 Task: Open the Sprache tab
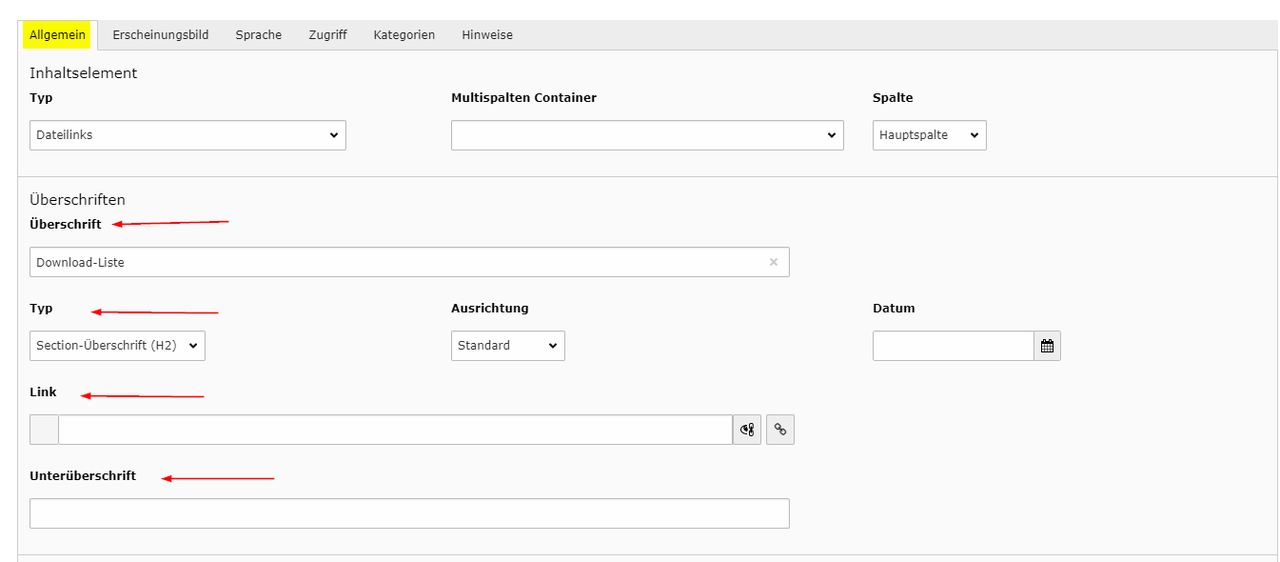click(x=258, y=35)
